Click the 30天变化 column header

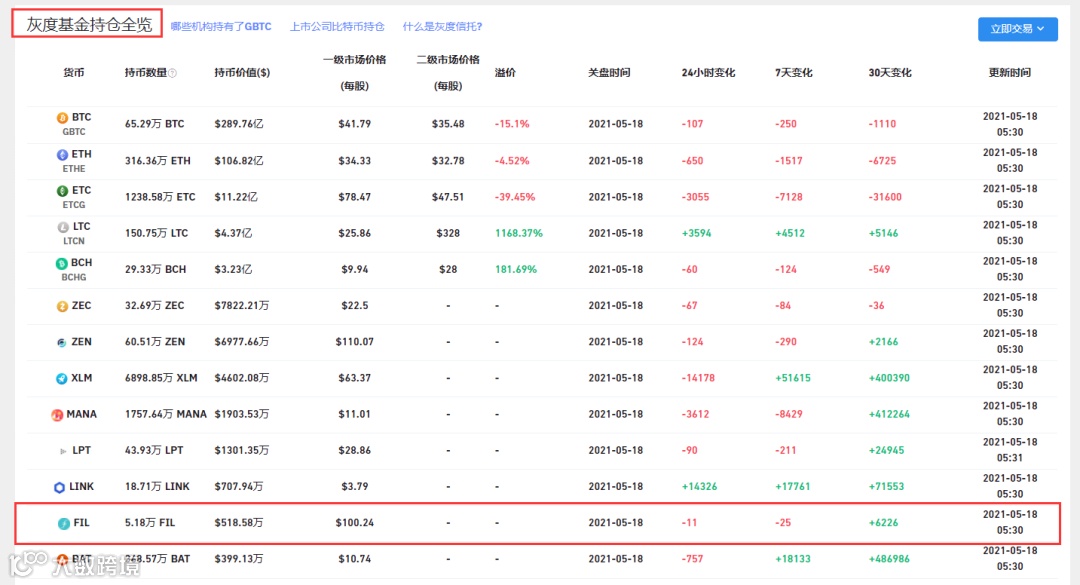click(x=890, y=72)
